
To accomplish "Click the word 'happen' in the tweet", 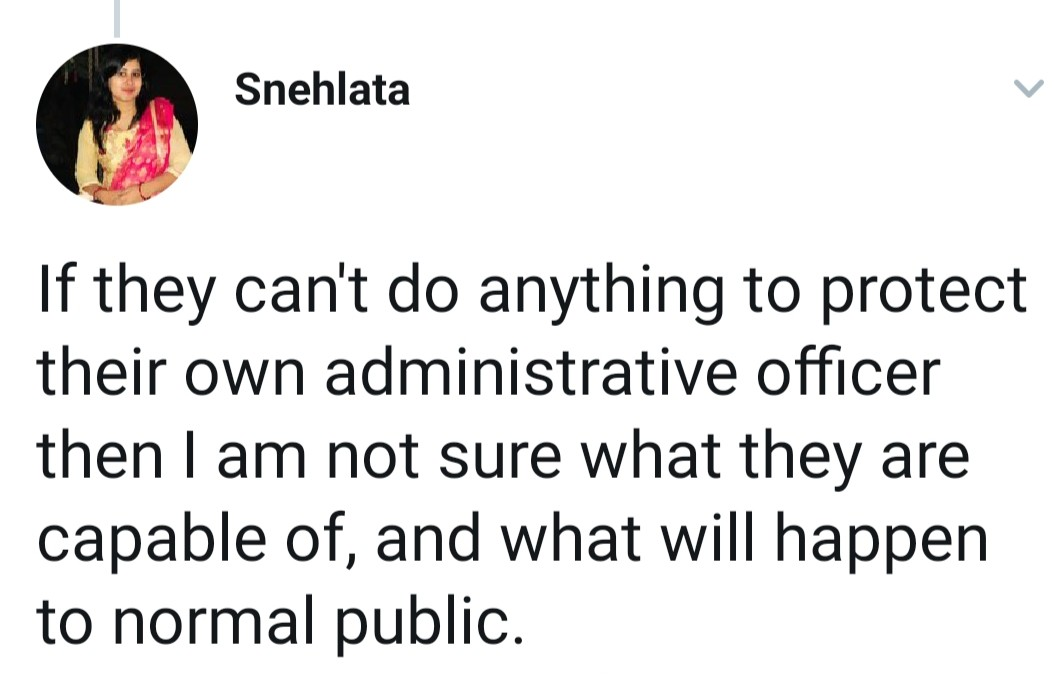I will 881,540.
